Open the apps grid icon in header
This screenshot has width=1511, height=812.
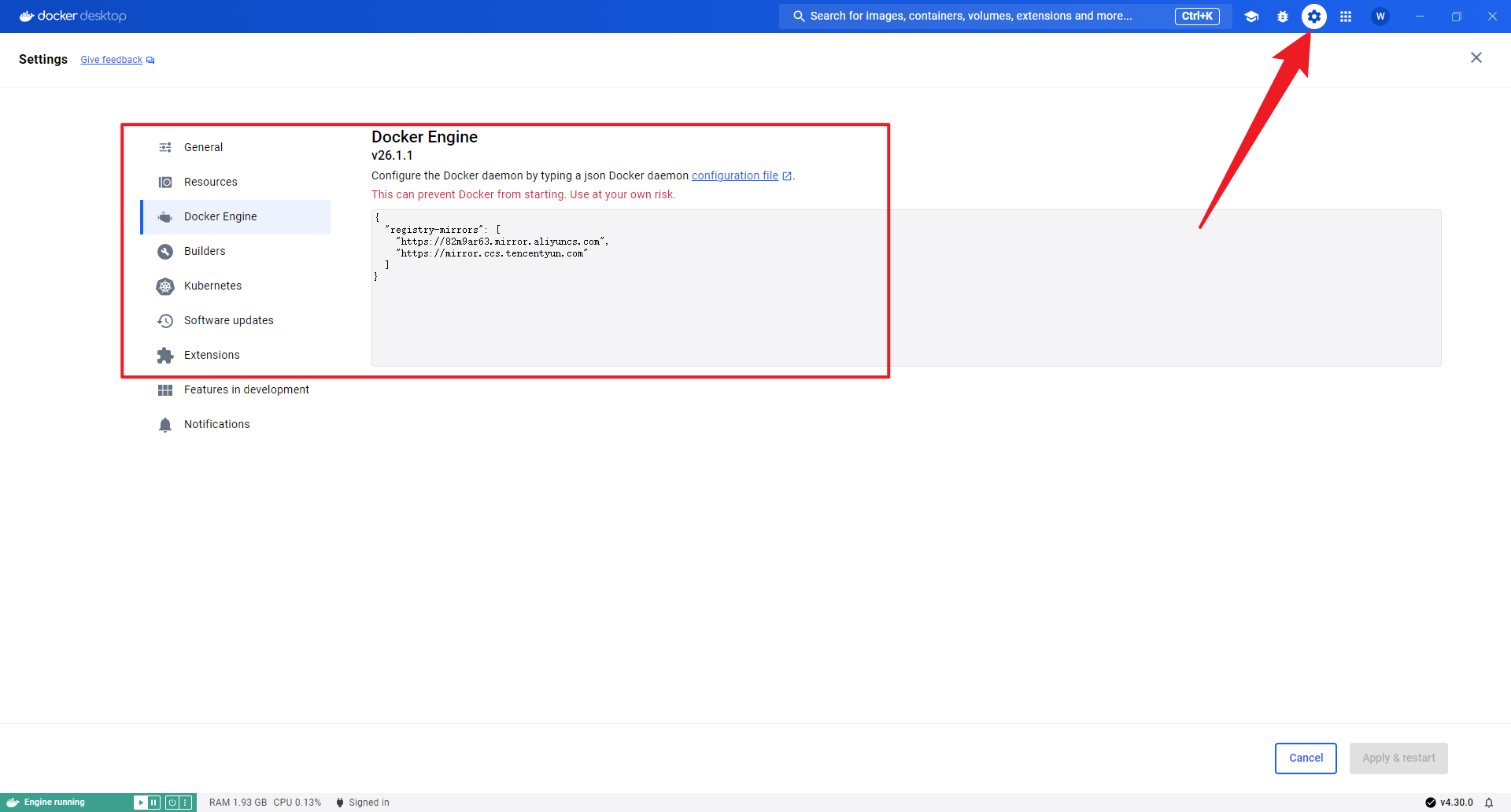click(x=1346, y=17)
